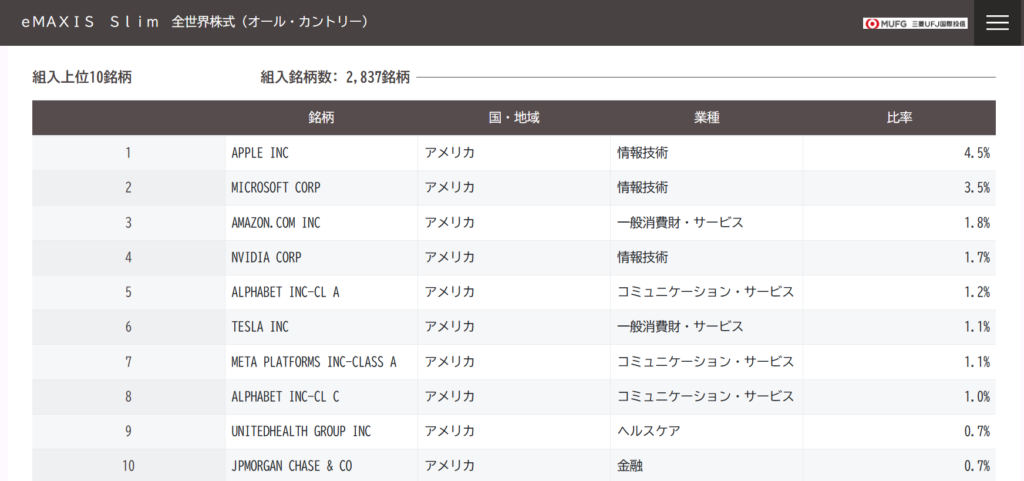Select the ALPHABET INC-CL A cell
This screenshot has height=481, width=1024.
tap(321, 292)
